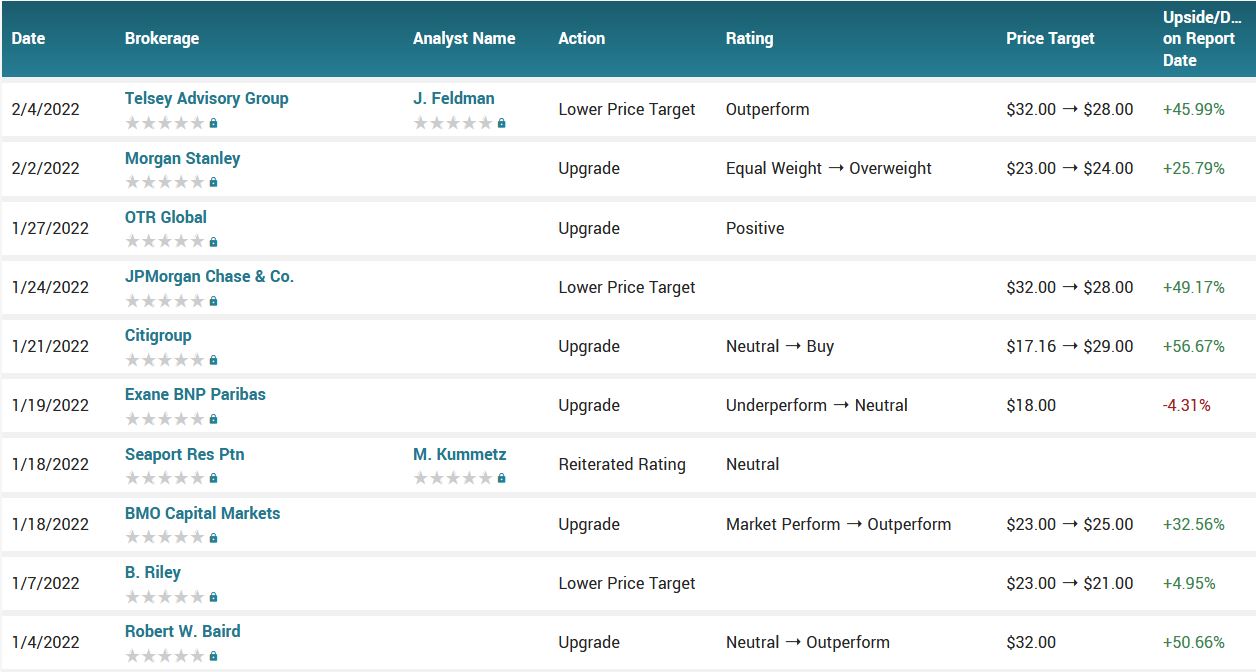Select Underperform → Neutral rating

click(x=817, y=405)
